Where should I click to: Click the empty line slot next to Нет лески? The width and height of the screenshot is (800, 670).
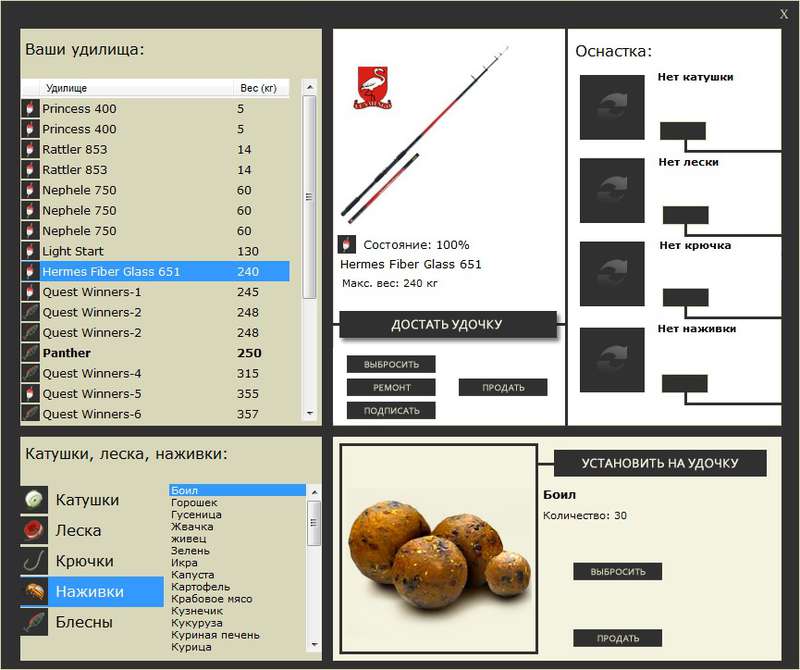[x=612, y=190]
